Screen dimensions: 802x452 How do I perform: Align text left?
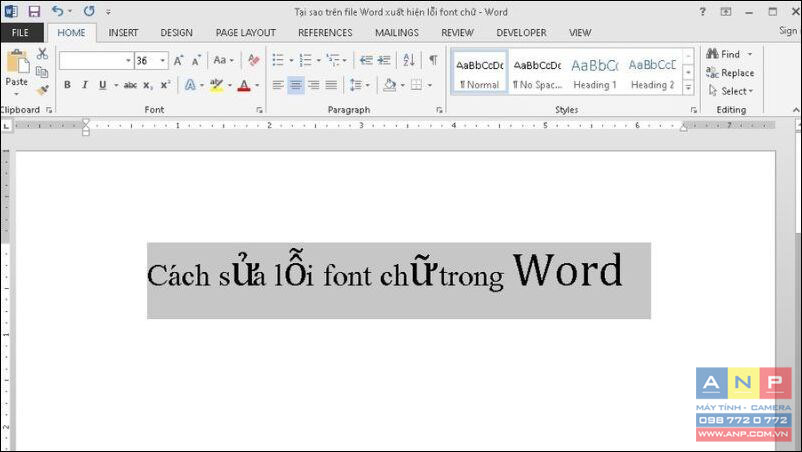pos(278,85)
